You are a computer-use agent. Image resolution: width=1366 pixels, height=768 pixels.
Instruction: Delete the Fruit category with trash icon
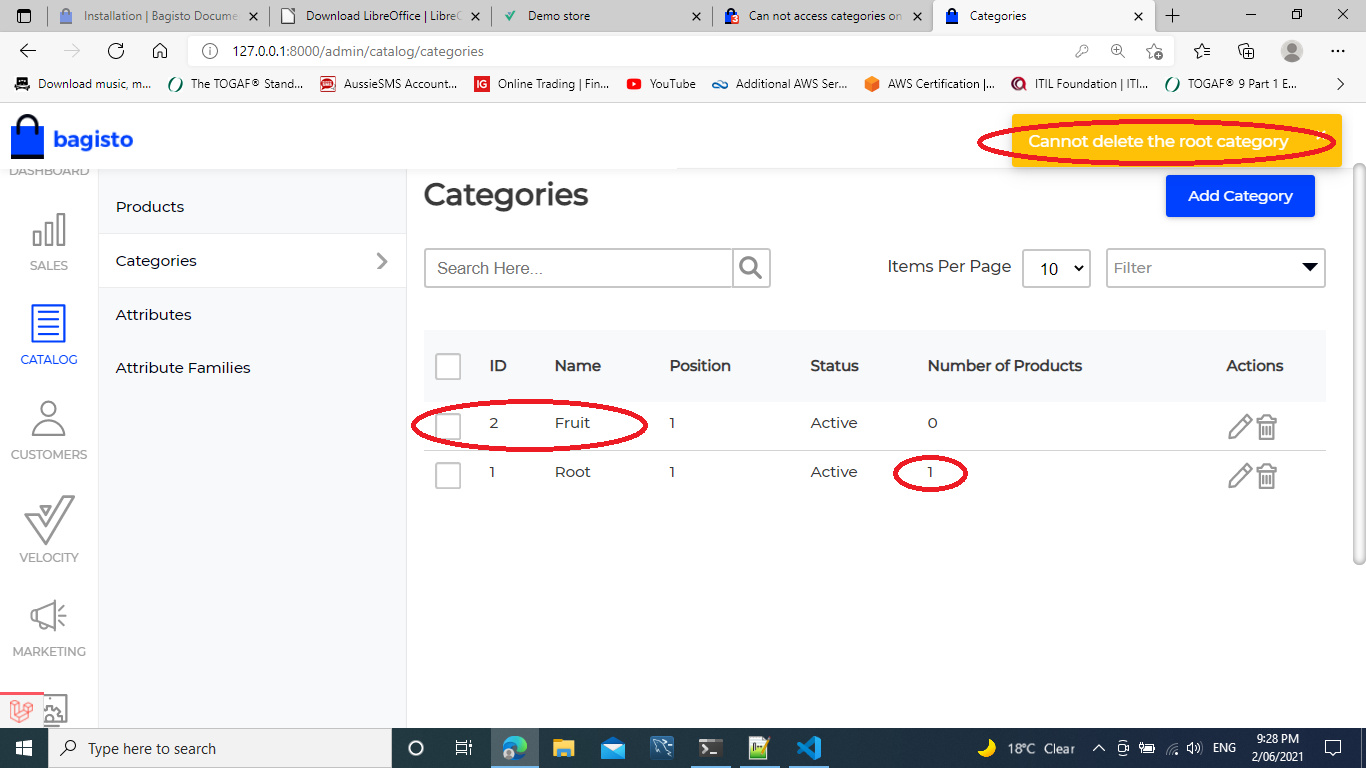click(x=1266, y=427)
